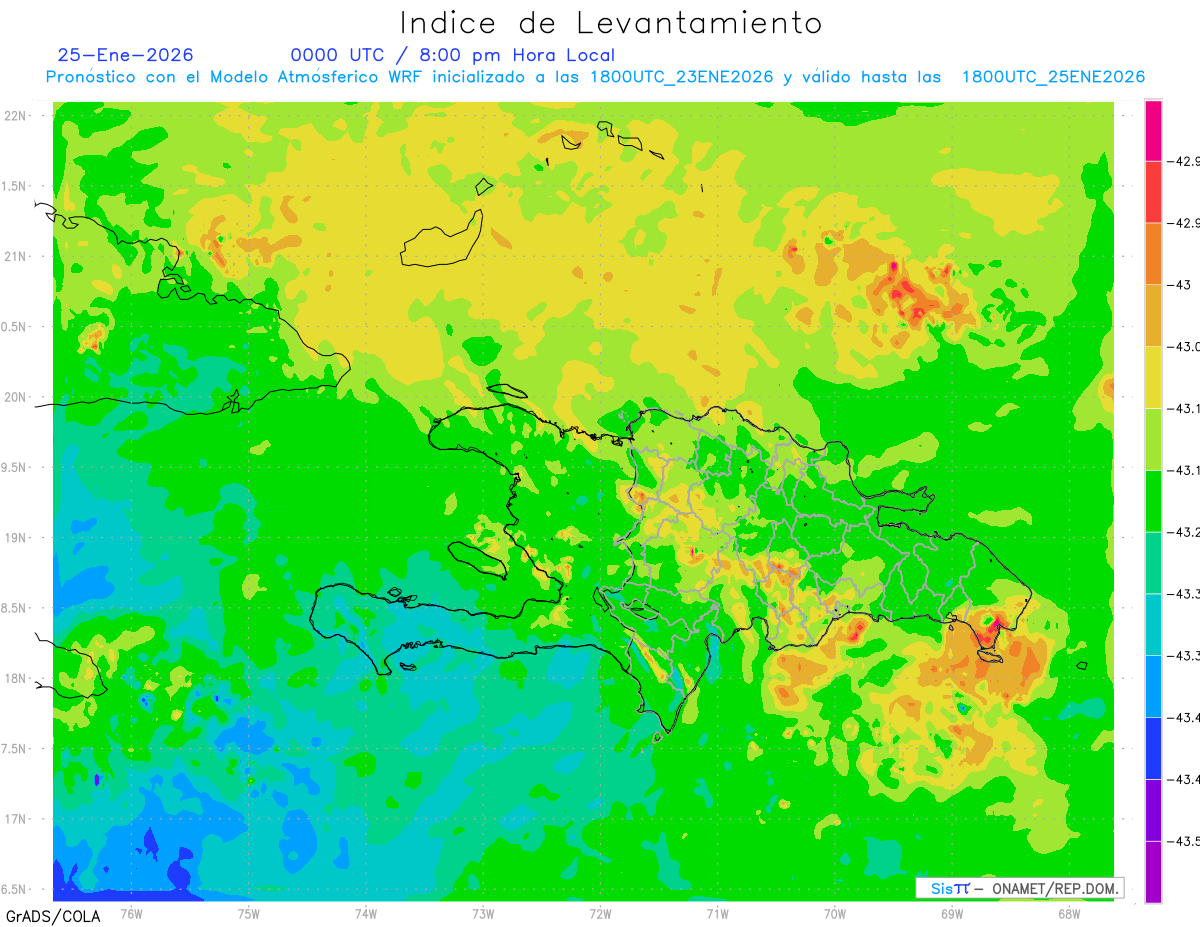Click the '1.5N' latitude label
This screenshot has width=1200, height=927.
(14, 186)
